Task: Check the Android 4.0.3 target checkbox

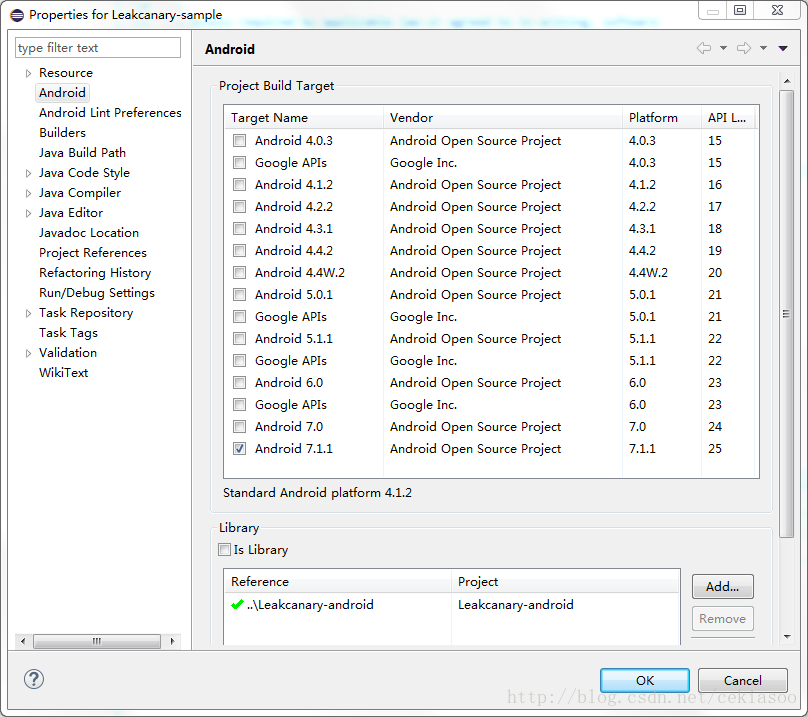Action: 239,141
